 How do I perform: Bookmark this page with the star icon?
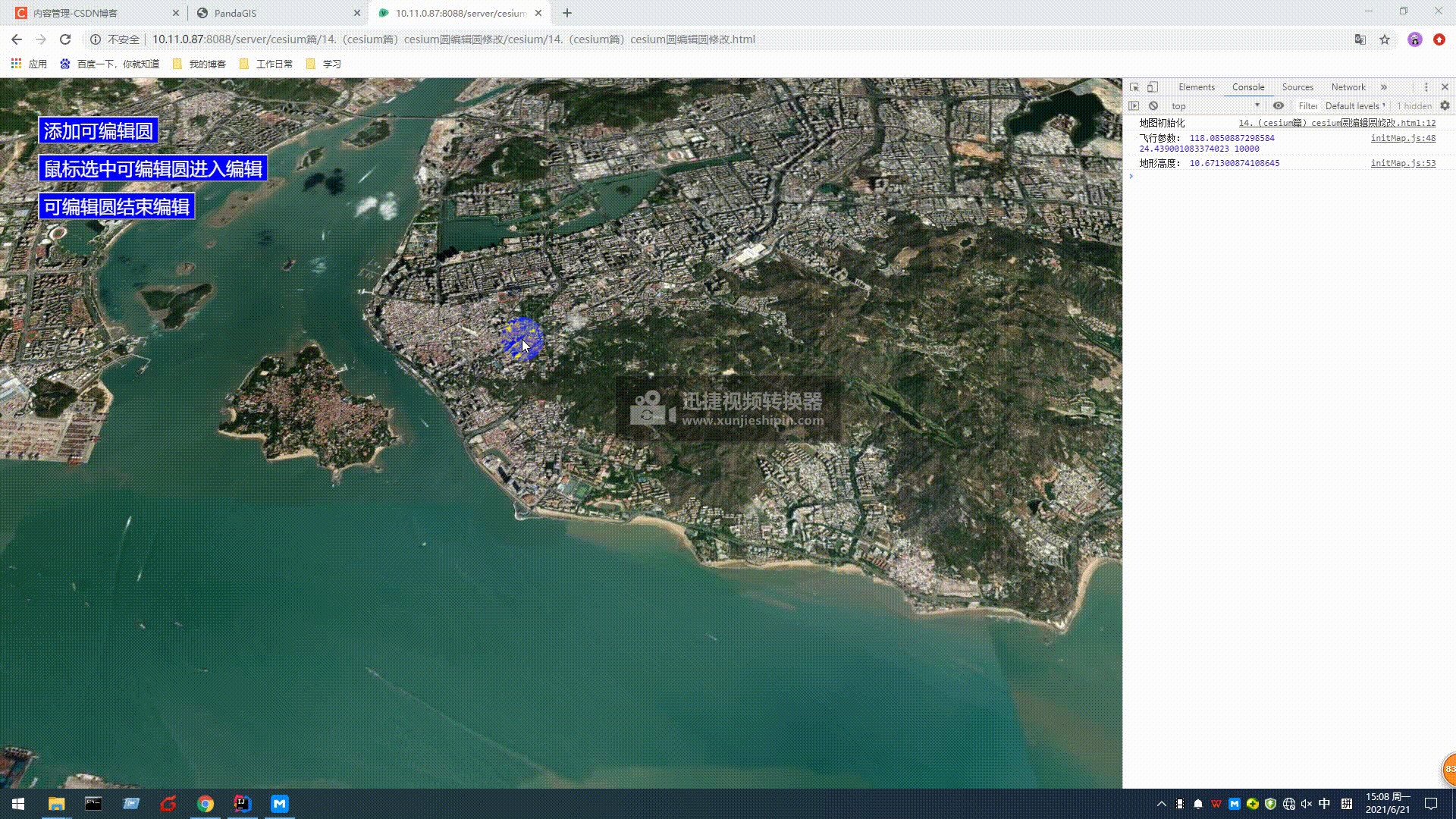[x=1385, y=39]
